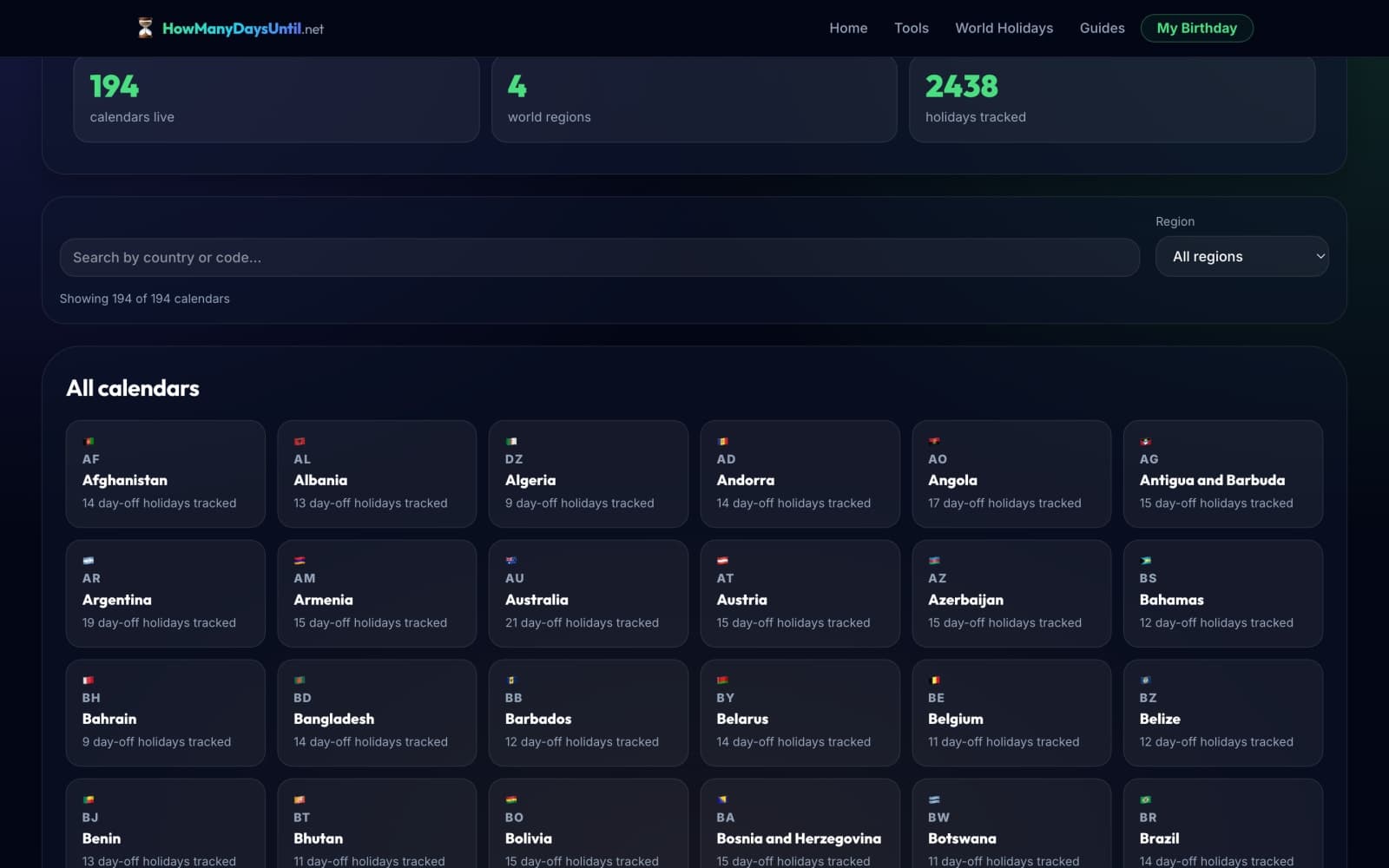Click the Barbados flag icon

click(x=511, y=681)
